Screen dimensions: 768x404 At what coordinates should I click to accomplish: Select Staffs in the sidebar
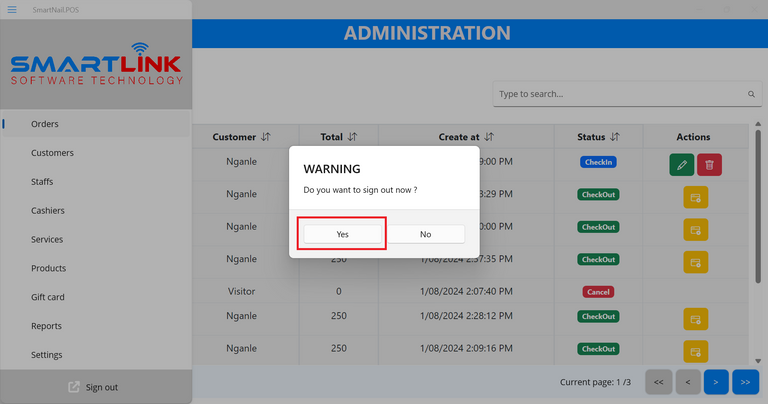click(42, 182)
